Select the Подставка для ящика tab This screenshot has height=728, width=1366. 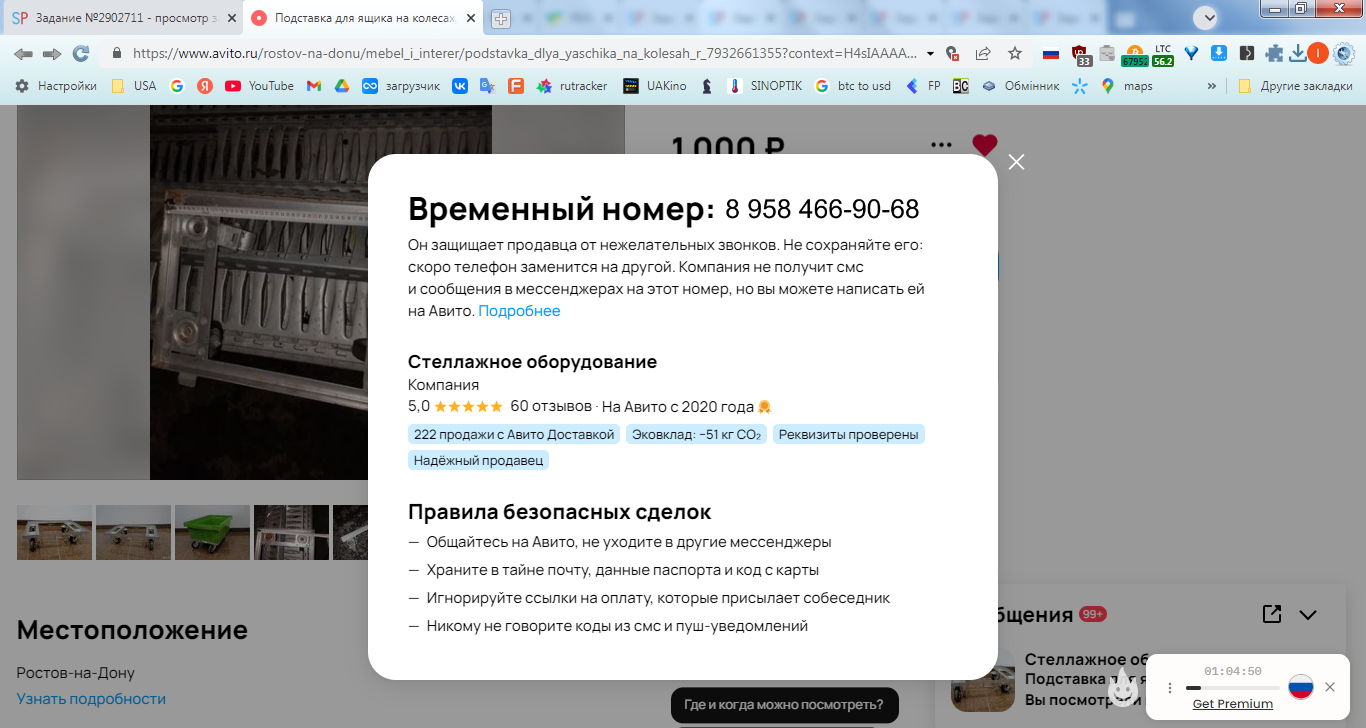pos(364,18)
